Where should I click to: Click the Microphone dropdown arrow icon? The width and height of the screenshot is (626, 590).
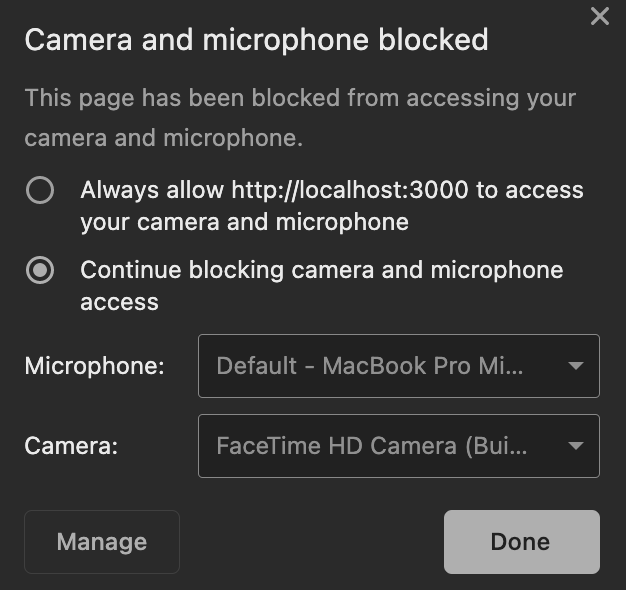pyautogui.click(x=576, y=366)
